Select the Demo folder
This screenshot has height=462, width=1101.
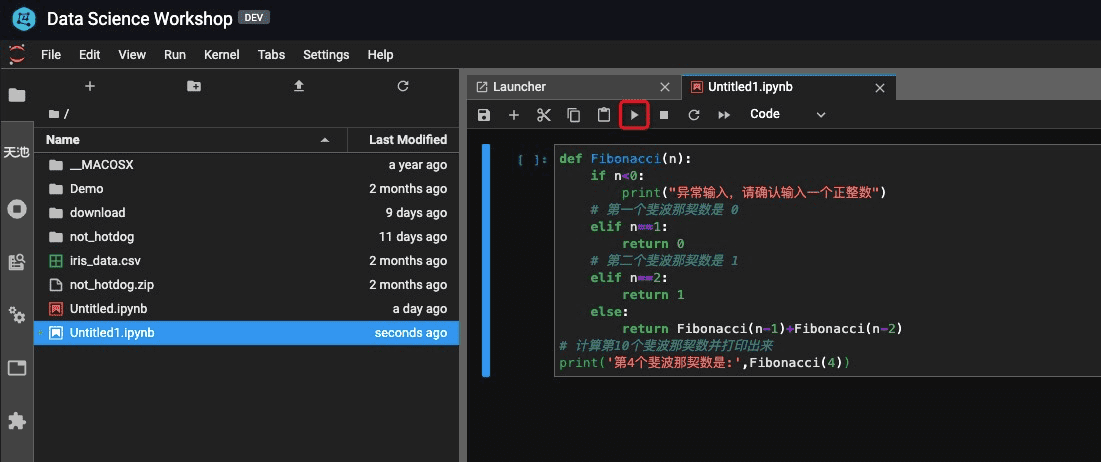[246, 189]
